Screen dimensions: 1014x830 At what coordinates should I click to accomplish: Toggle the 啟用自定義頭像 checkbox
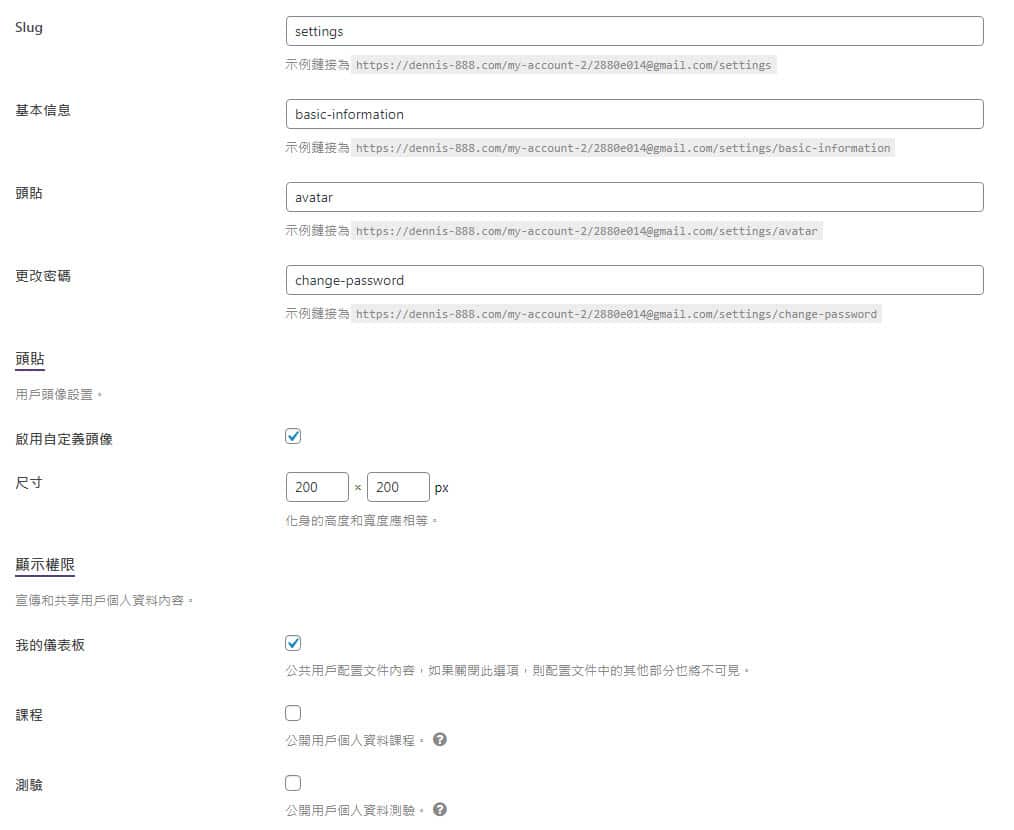pos(293,436)
